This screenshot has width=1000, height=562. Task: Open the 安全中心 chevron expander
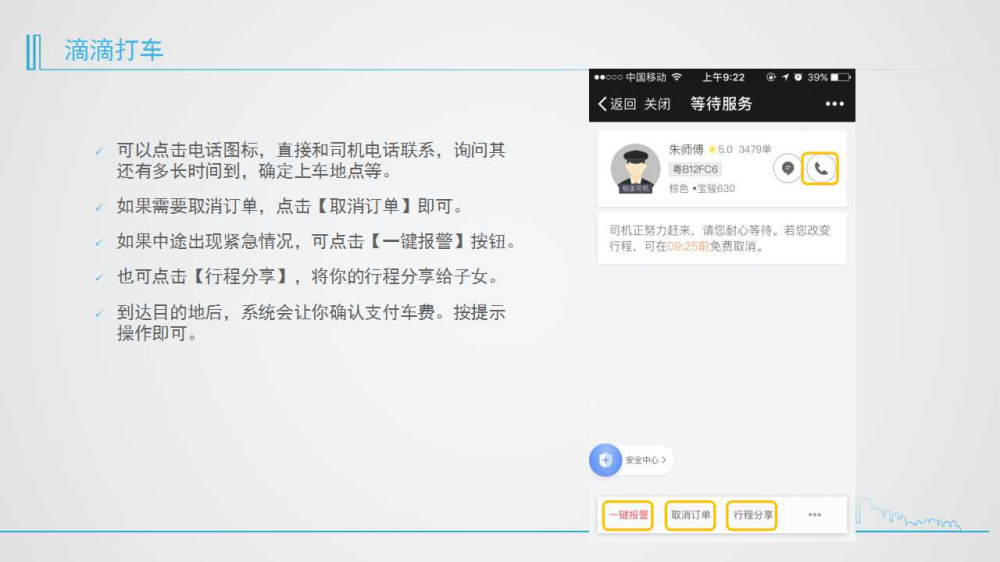click(664, 460)
